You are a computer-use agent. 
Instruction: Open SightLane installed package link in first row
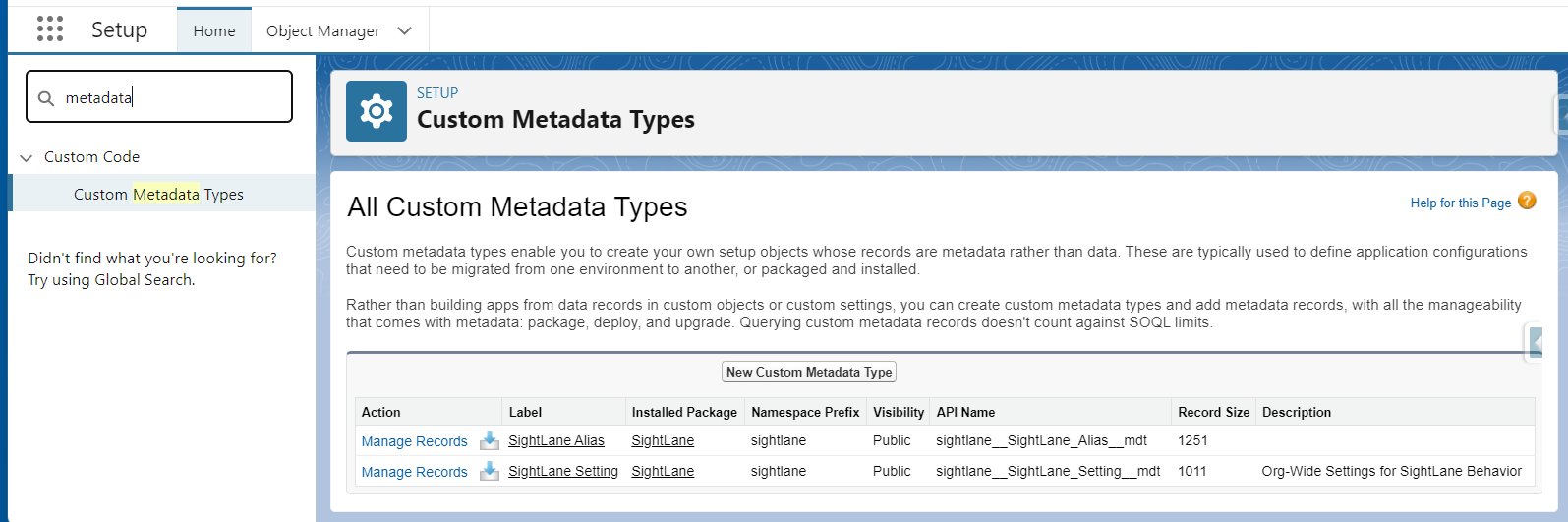663,440
